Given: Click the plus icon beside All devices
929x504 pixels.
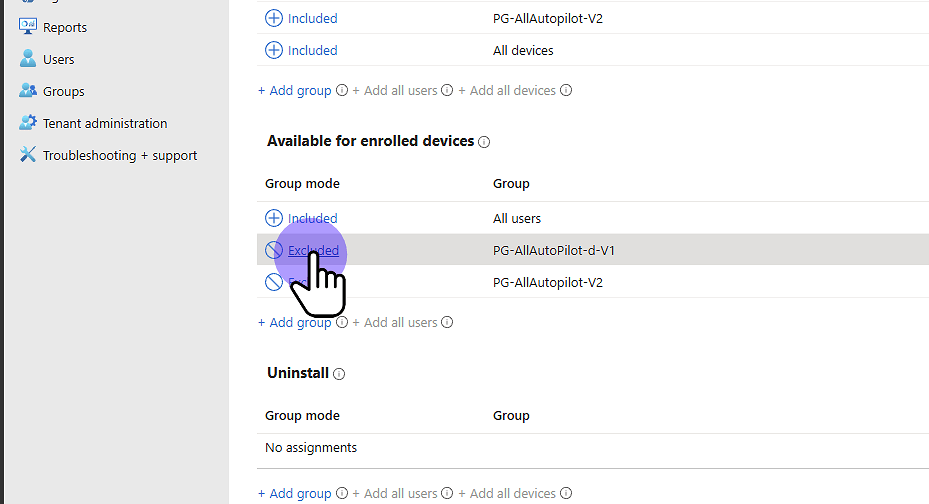Looking at the screenshot, I should click(x=274, y=50).
